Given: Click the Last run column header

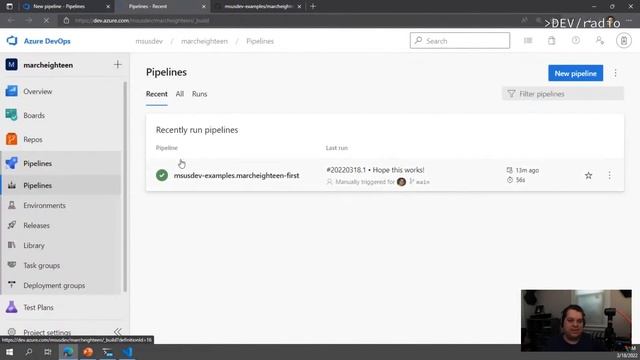Looking at the screenshot, I should tap(337, 148).
